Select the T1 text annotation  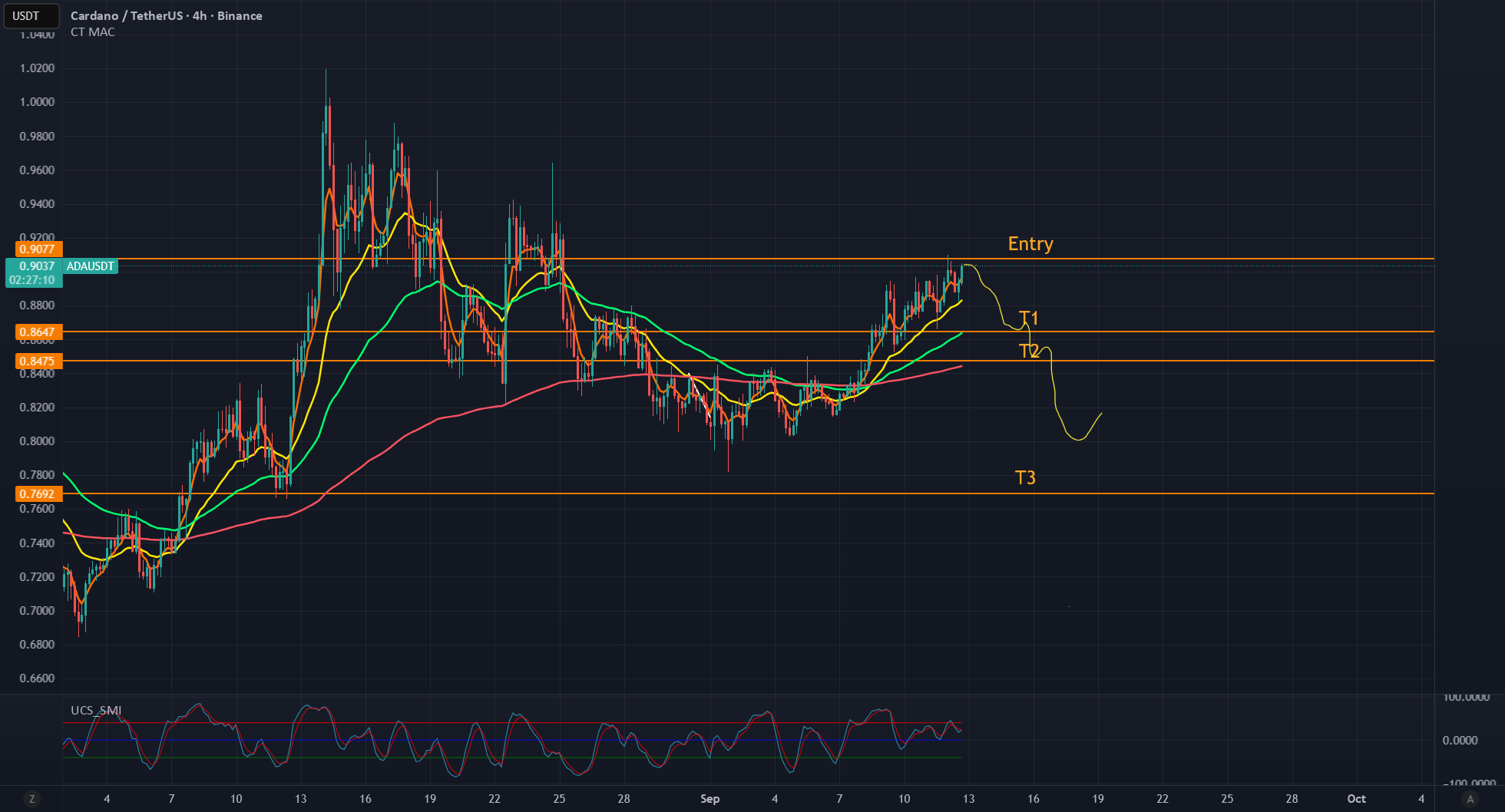1028,318
